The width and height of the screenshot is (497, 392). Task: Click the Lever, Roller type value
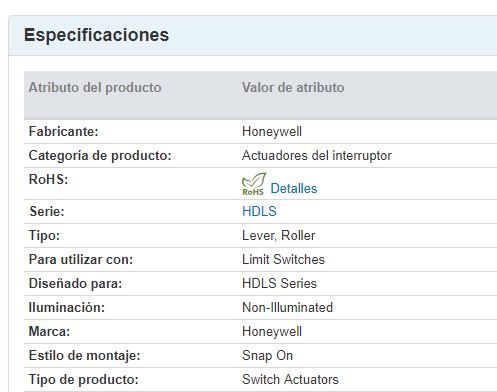click(x=278, y=235)
